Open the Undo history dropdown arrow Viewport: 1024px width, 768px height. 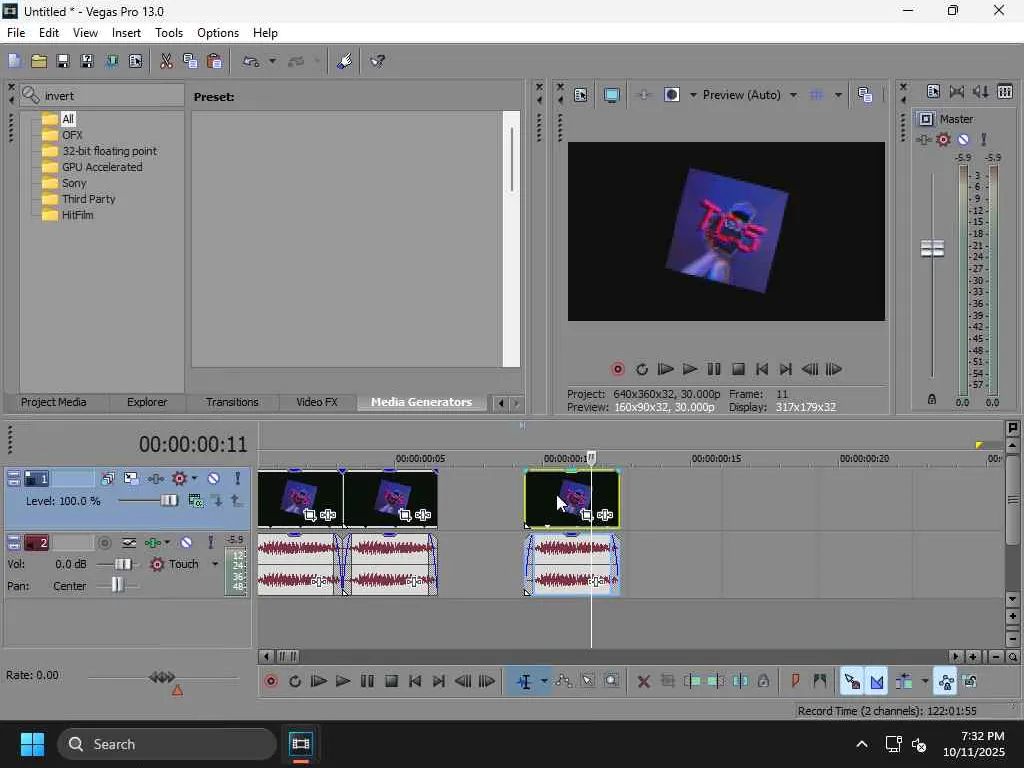click(x=272, y=61)
